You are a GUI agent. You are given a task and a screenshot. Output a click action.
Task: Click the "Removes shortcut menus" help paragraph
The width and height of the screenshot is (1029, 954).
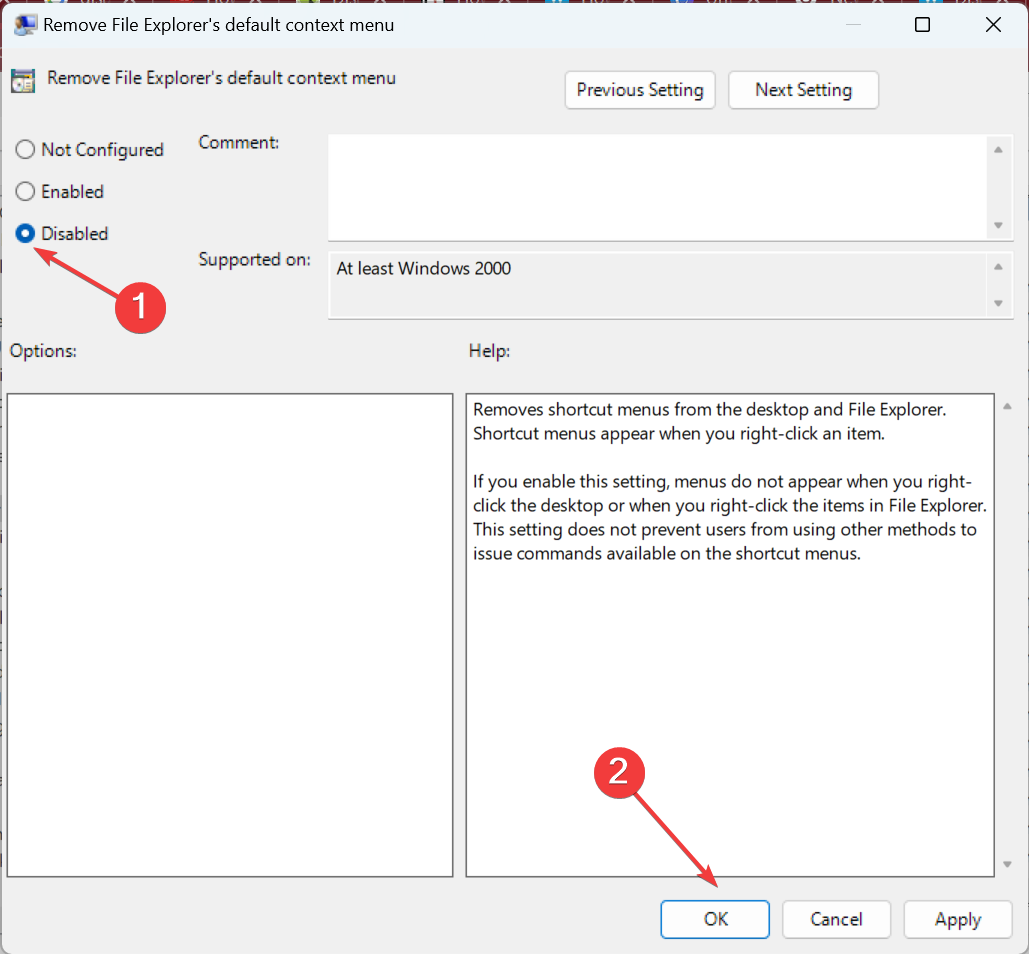[x=709, y=421]
